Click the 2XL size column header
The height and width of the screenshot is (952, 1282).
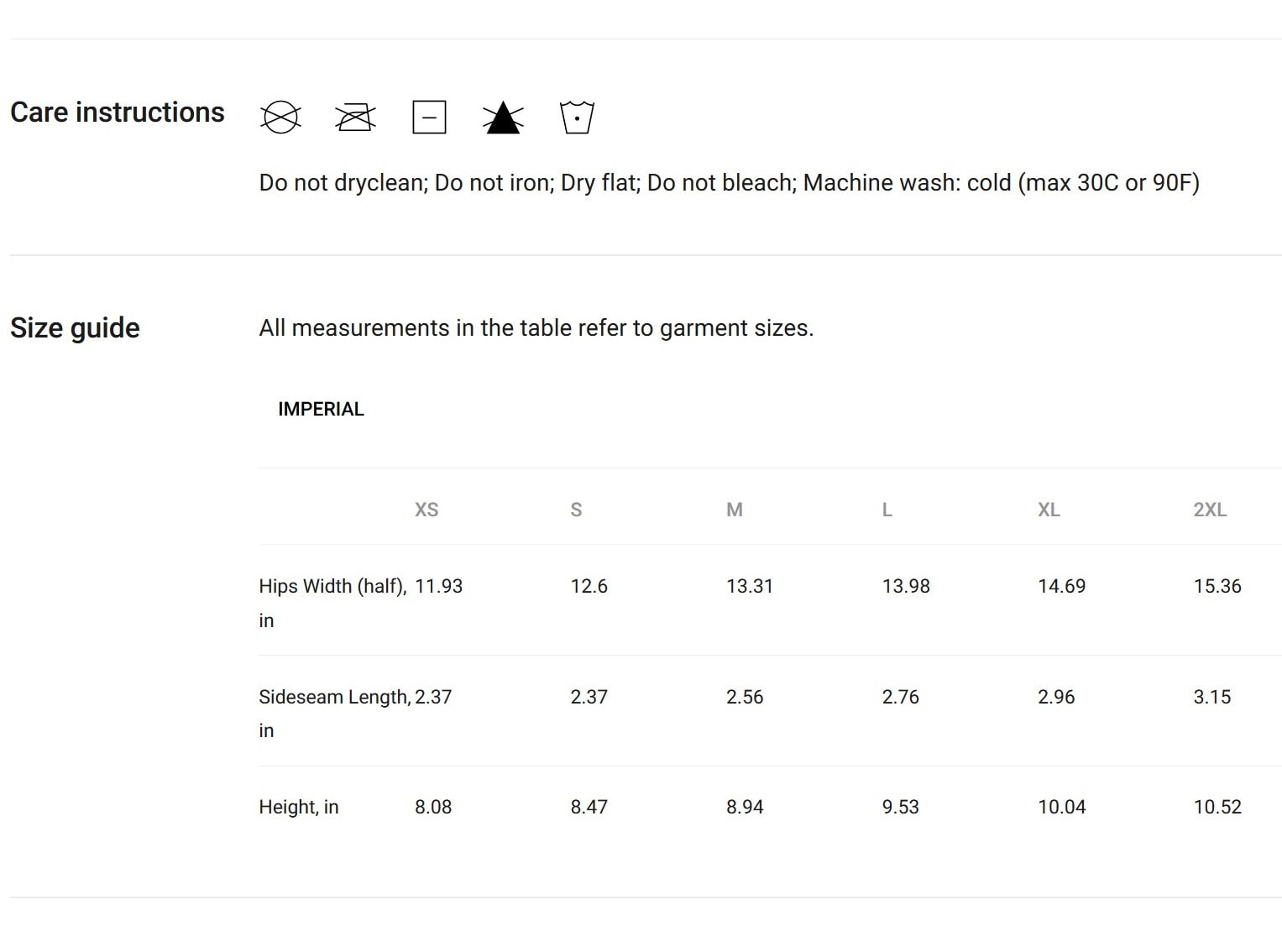(1210, 510)
